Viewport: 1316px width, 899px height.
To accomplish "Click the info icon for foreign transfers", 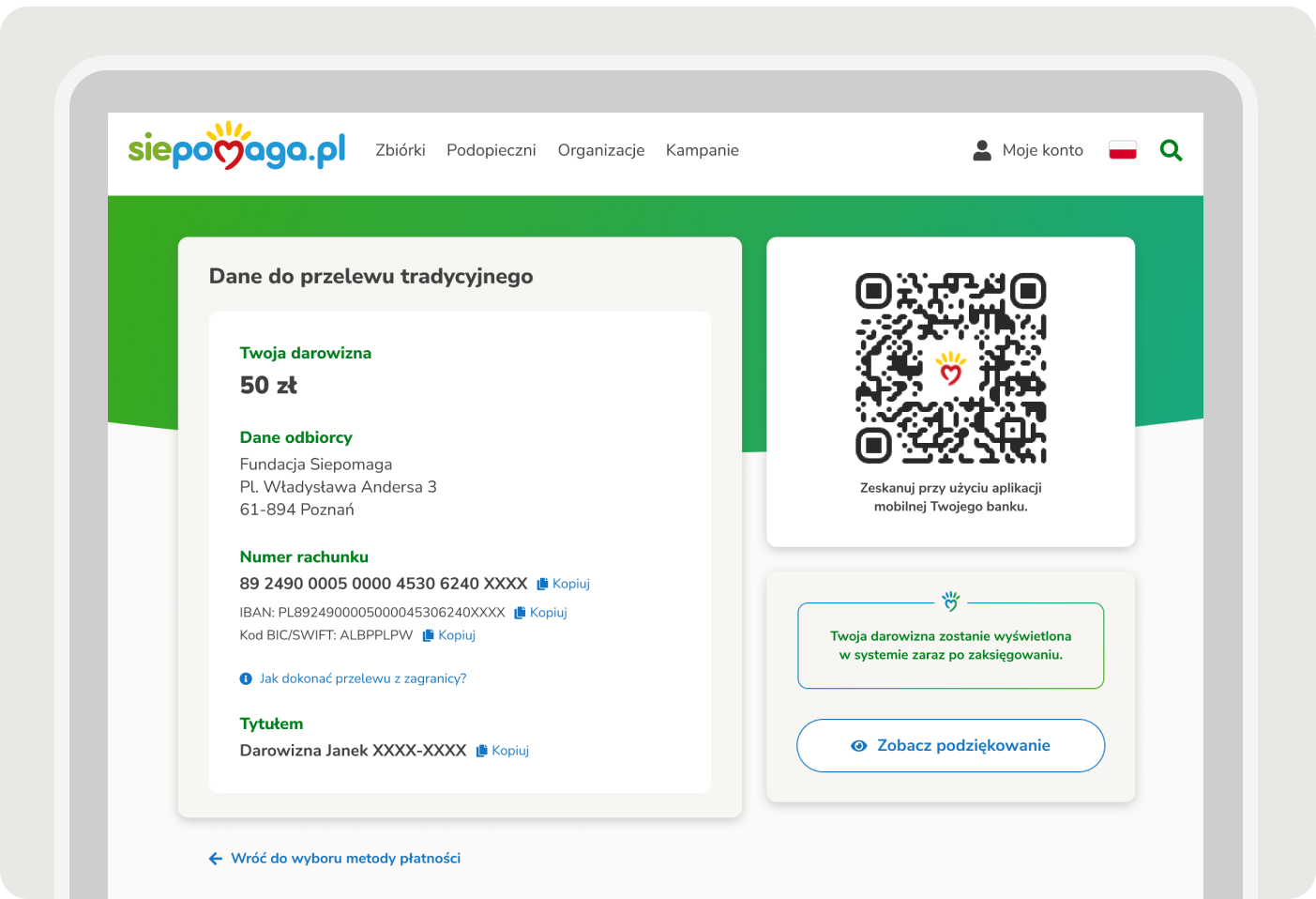I will pyautogui.click(x=246, y=678).
